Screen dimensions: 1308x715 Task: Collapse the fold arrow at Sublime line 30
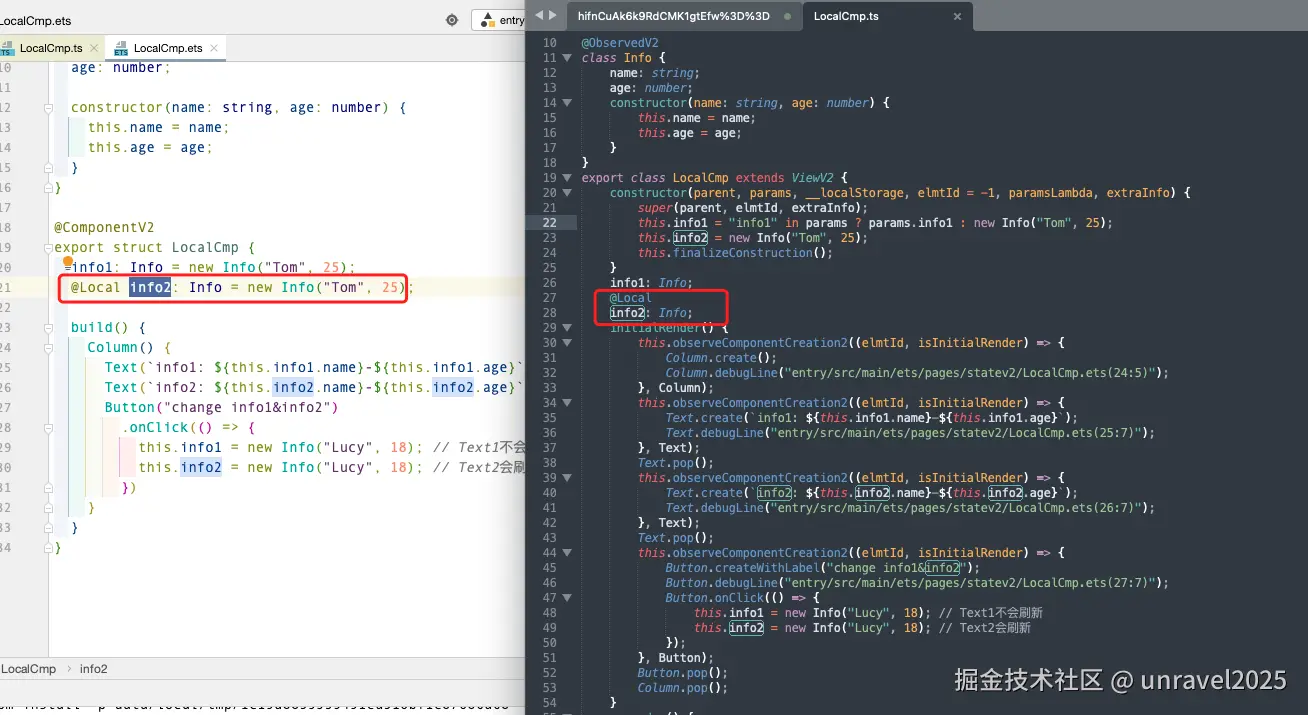(x=567, y=343)
